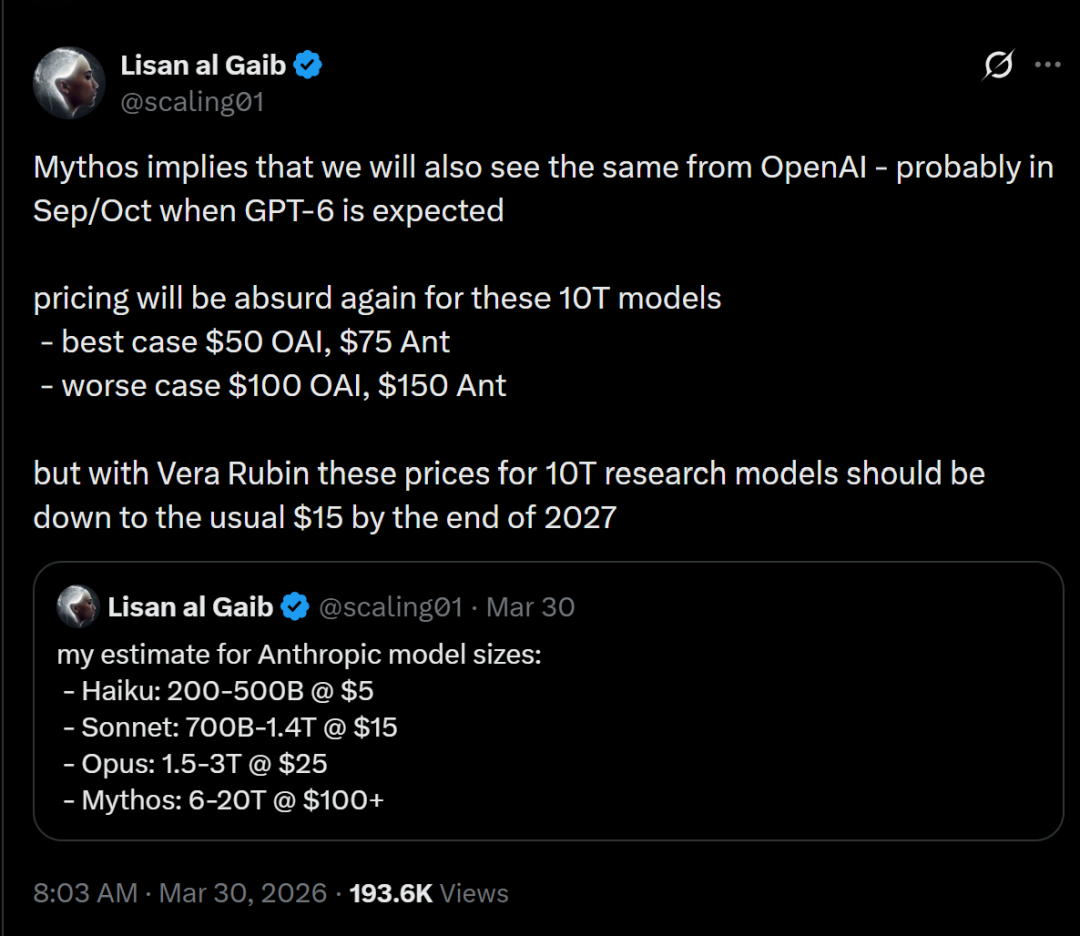Click the 8:03 AM · Mar 30, 2026 timestamp
The image size is (1080, 936).
click(180, 893)
